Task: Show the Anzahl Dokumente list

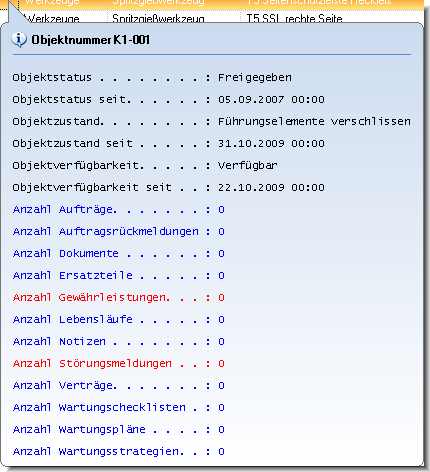Action: (119, 254)
